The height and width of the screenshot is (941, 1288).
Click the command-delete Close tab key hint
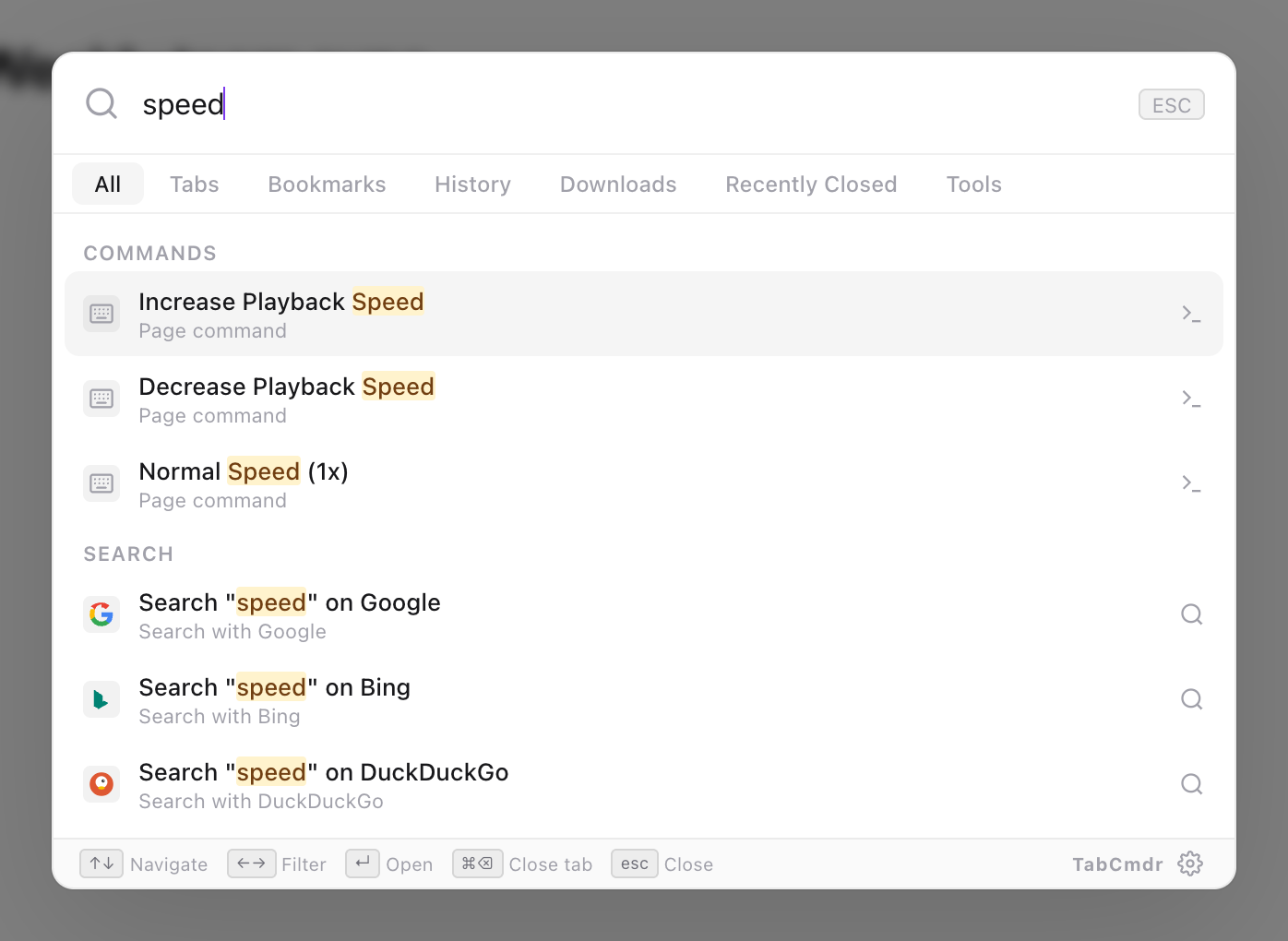point(477,864)
